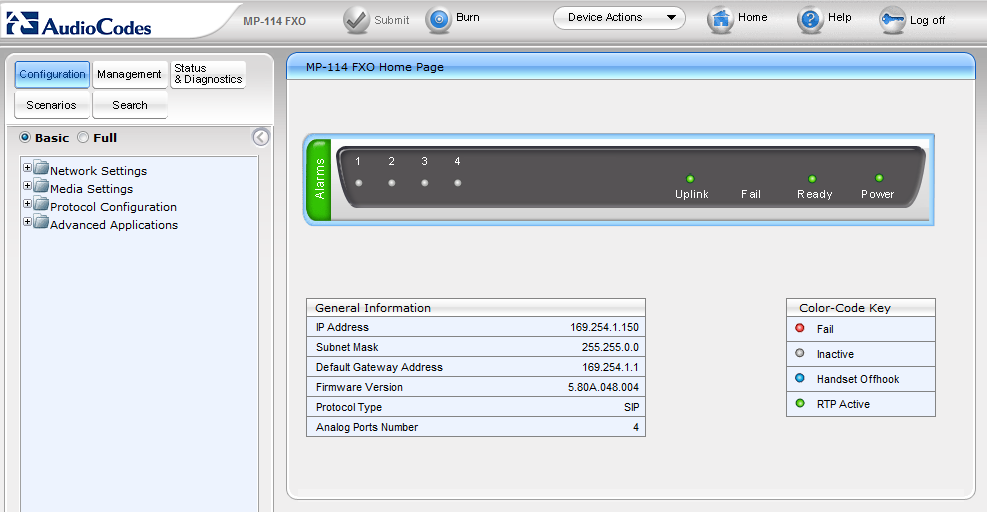Select the Full radio button
987x512 pixels.
83,137
